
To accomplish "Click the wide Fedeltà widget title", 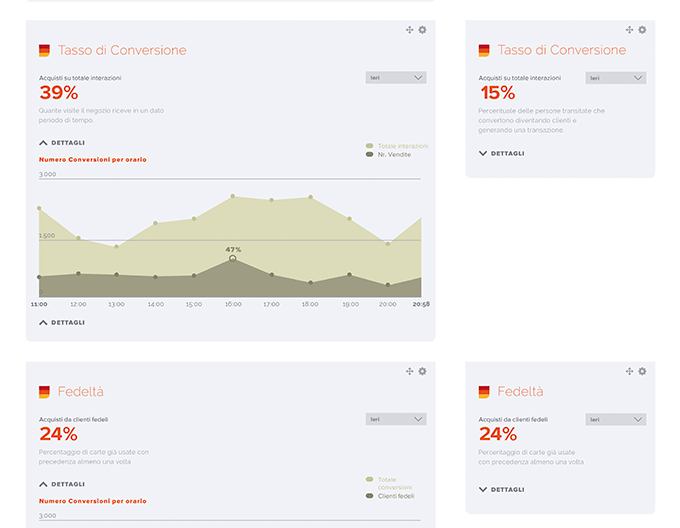I will coord(80,392).
